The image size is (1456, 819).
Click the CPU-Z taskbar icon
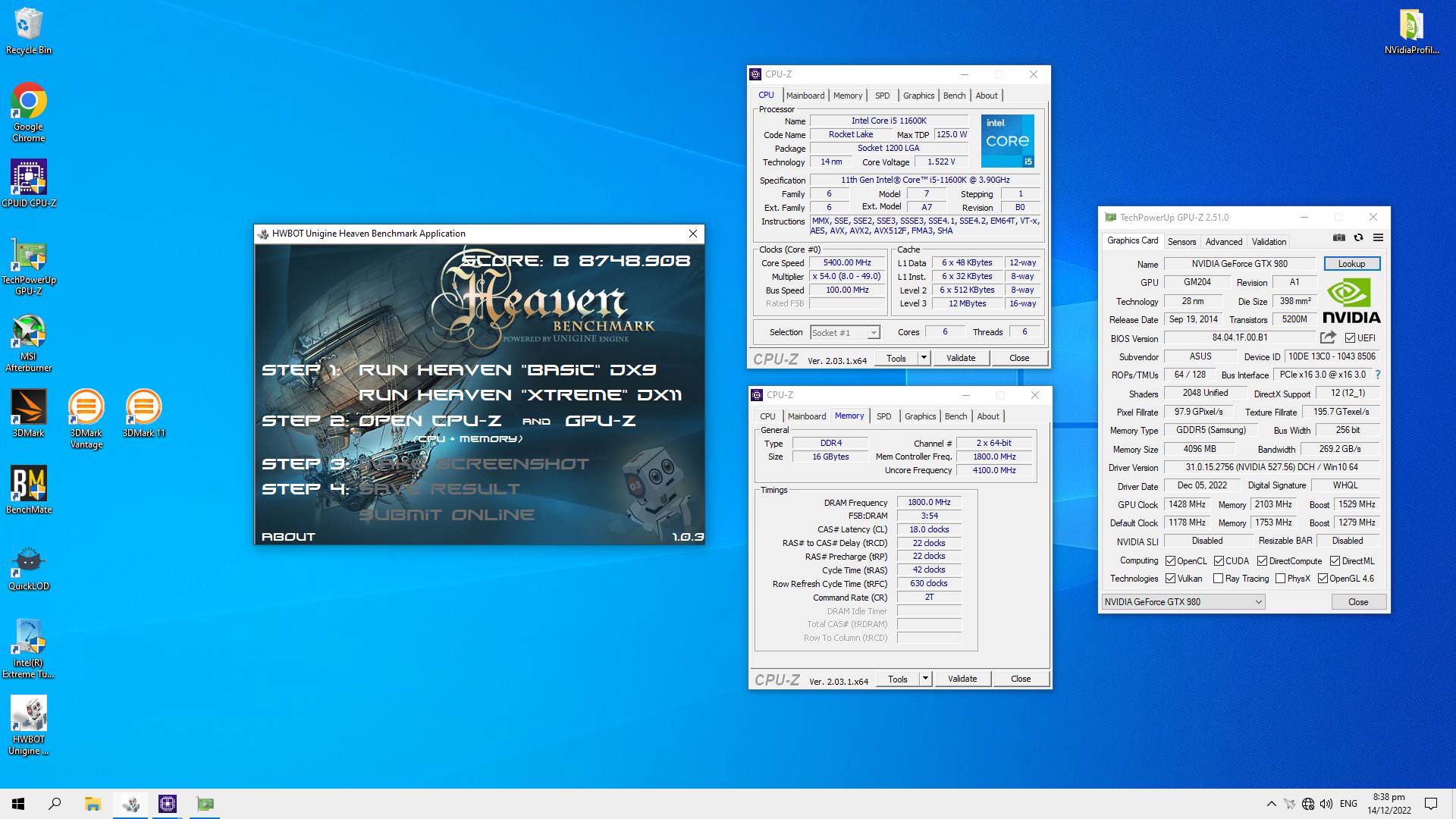(168, 804)
